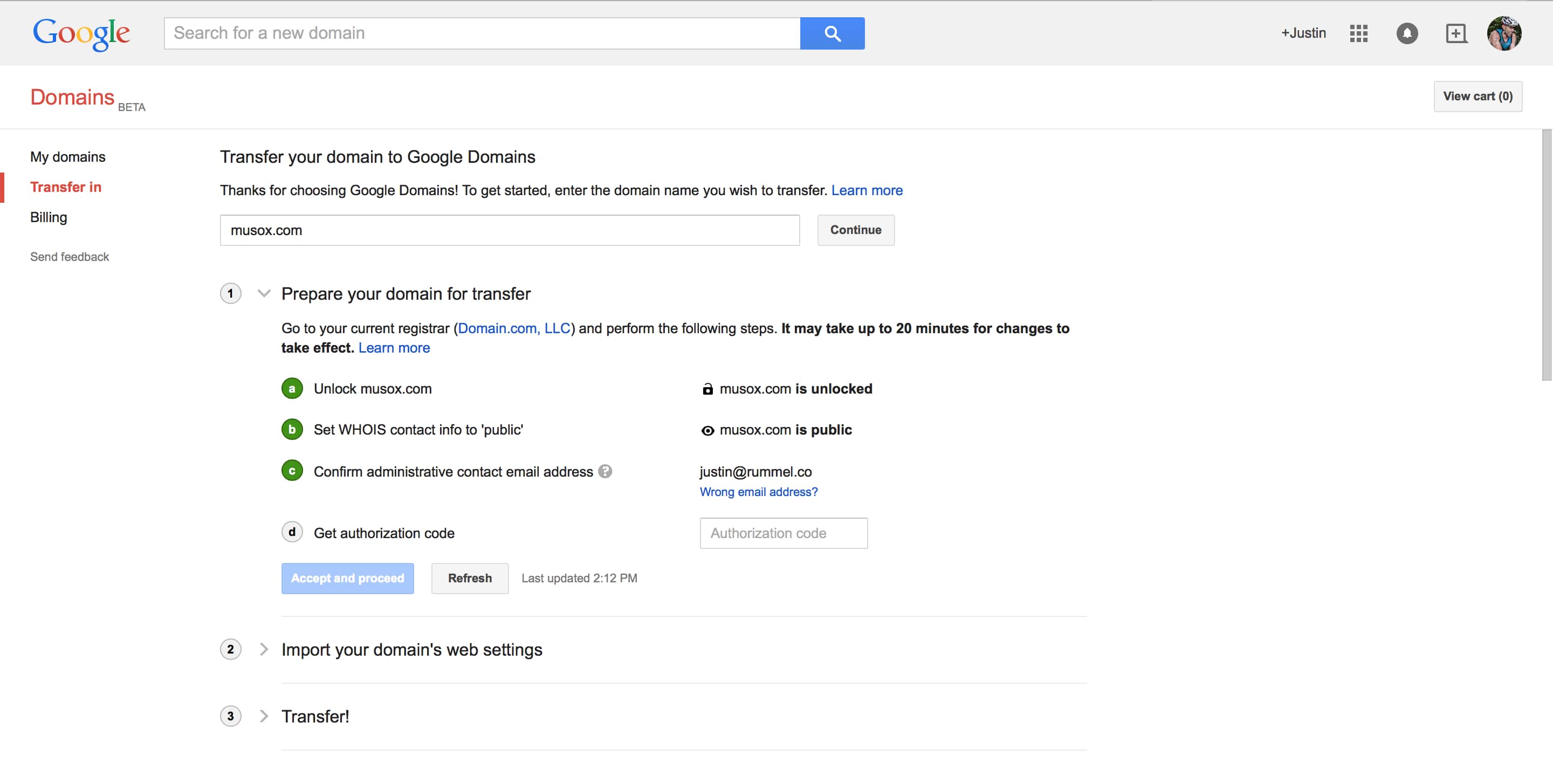Open the Domain.com, LLC registrar link
The width and height of the screenshot is (1553, 784).
click(514, 328)
